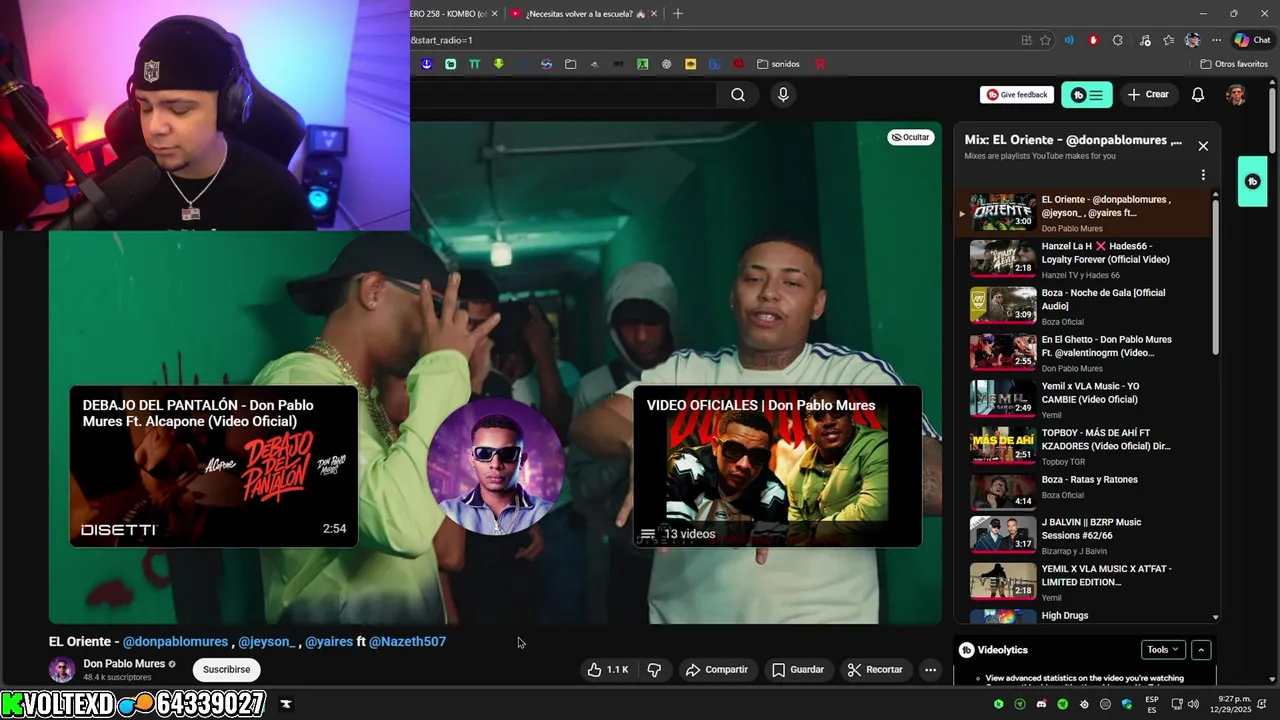
Task: Dislike the video with thumbs-down
Action: tap(654, 670)
